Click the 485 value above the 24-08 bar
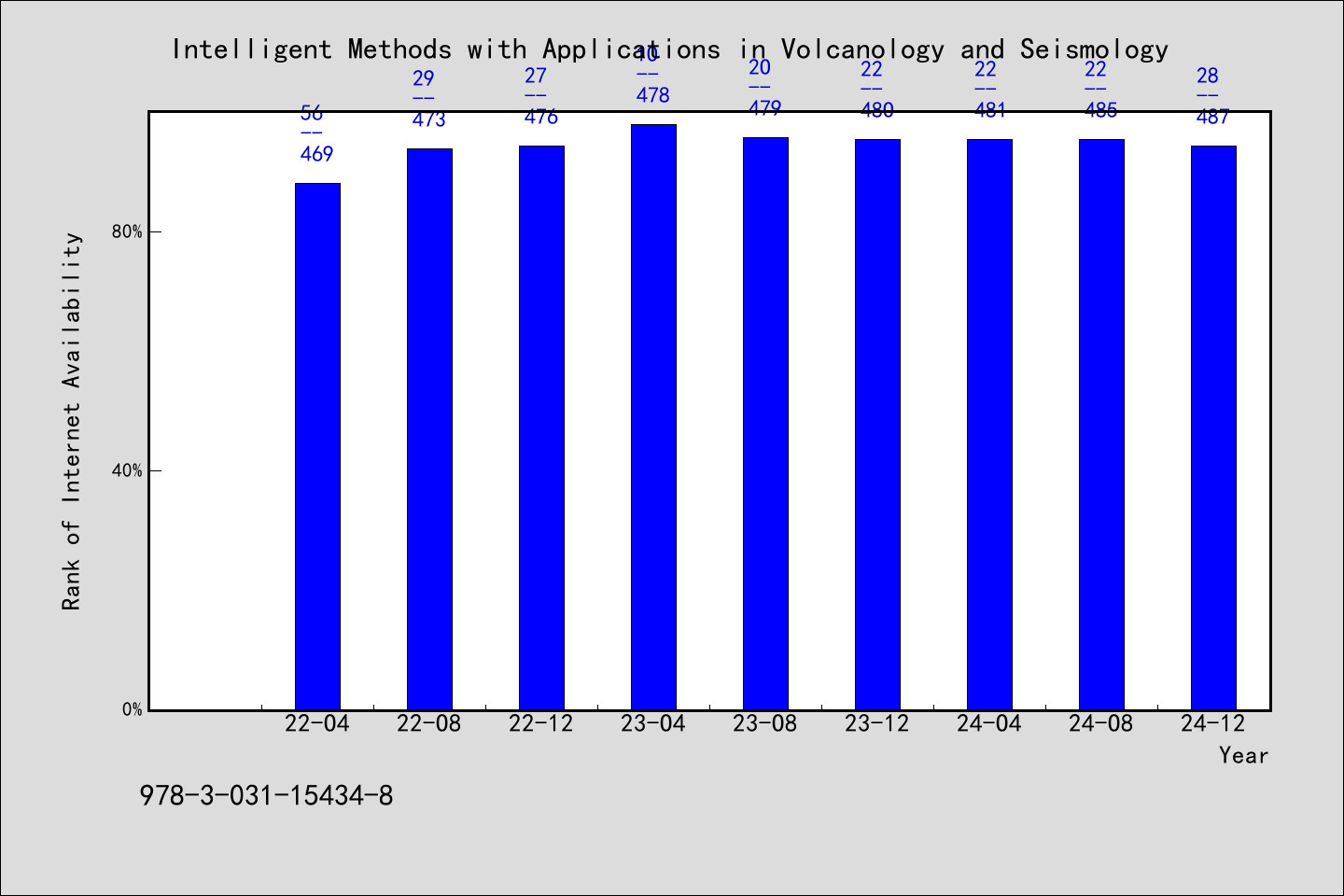Screen dimensions: 1344x896 [x=1101, y=110]
